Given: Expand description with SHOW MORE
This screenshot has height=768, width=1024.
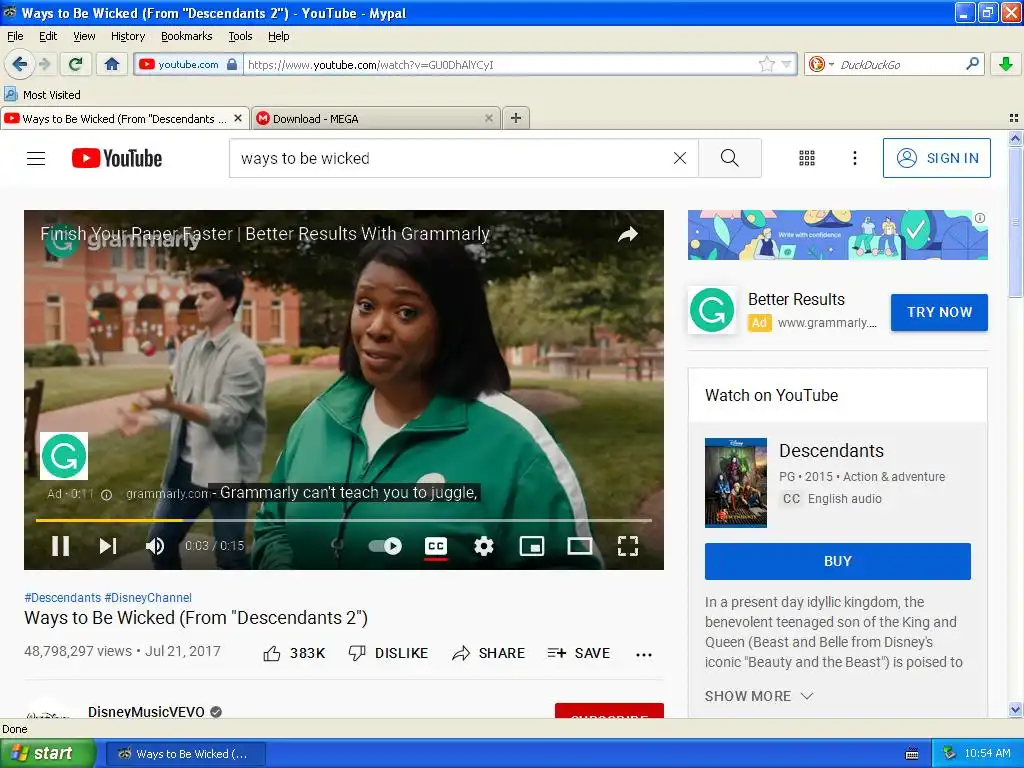Looking at the screenshot, I should [759, 696].
